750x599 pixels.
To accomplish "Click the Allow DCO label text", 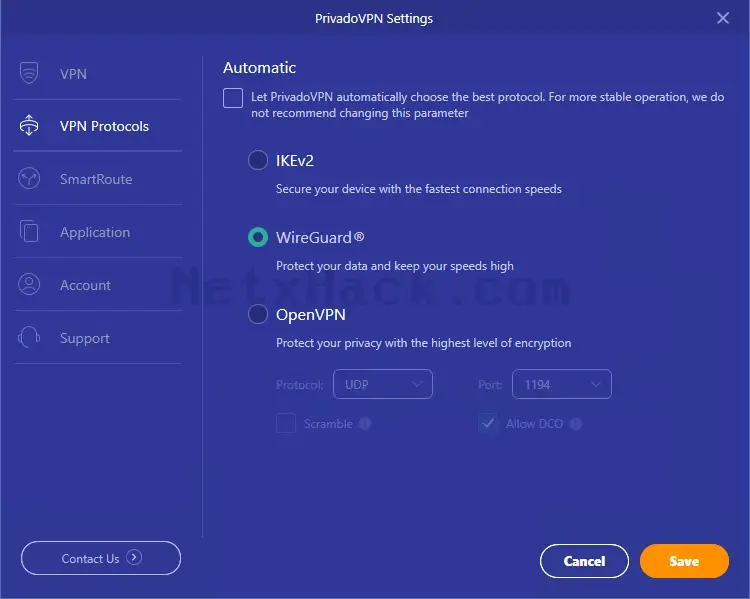I will [x=534, y=424].
